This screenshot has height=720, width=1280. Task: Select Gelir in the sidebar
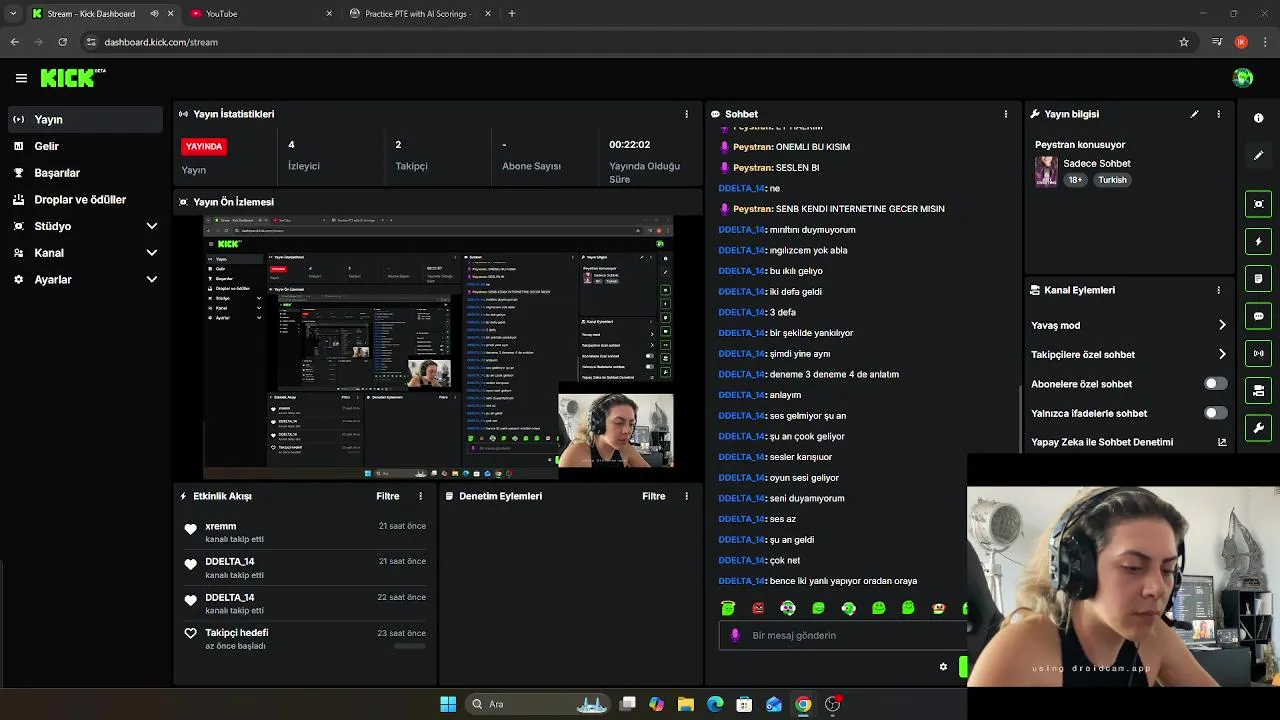(x=85, y=146)
